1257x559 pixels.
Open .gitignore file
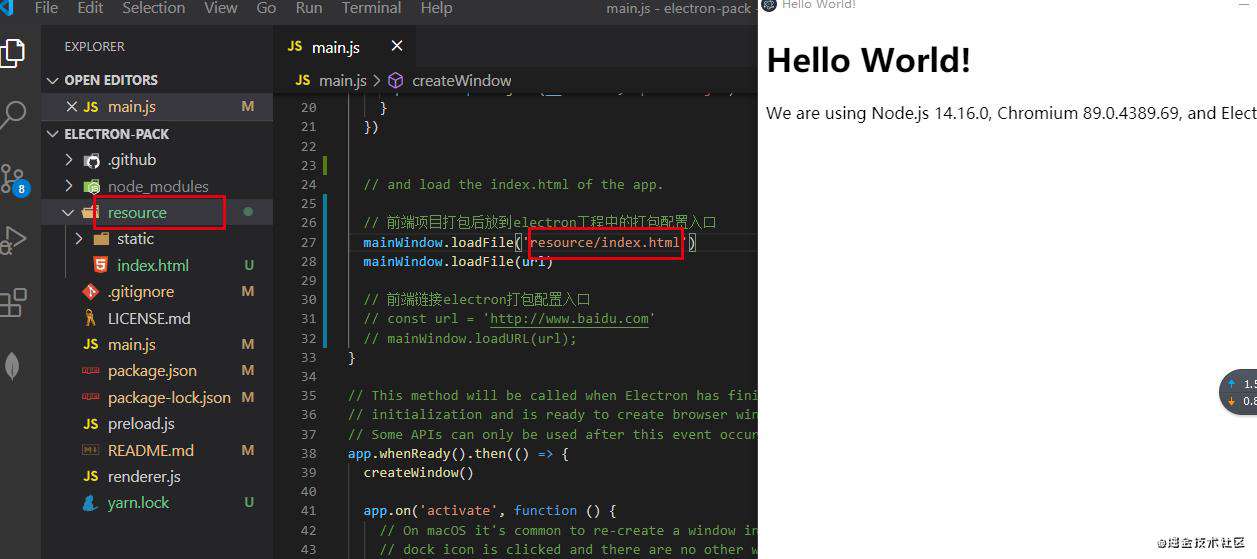click(141, 292)
